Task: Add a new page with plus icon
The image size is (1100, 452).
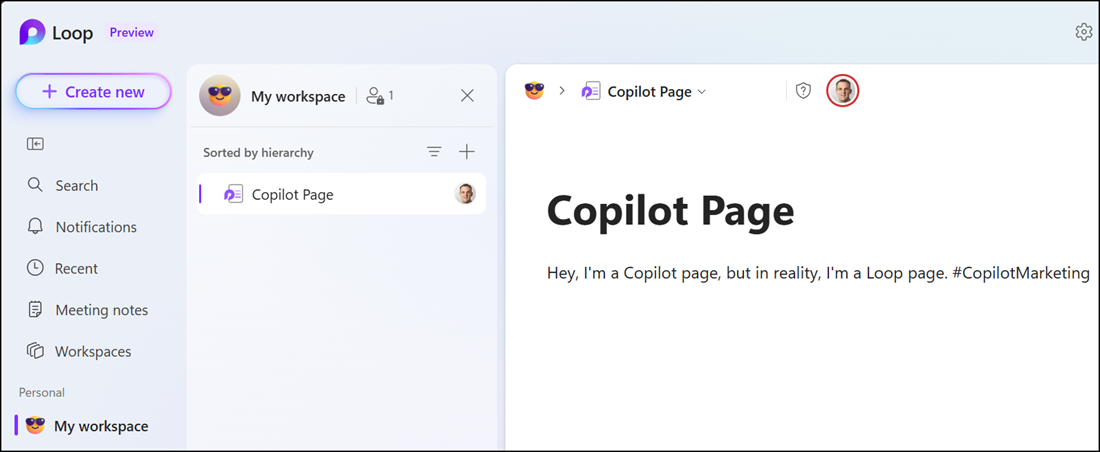Action: click(x=467, y=152)
